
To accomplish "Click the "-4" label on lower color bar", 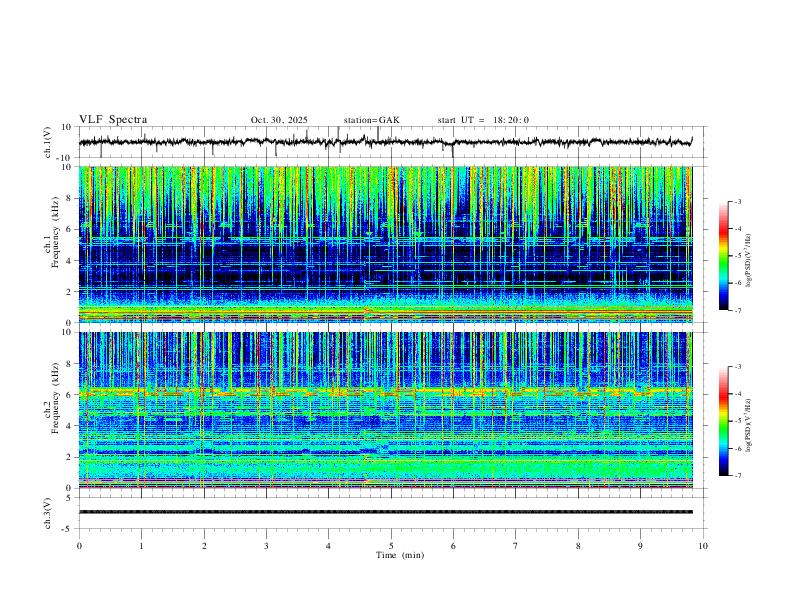I will (738, 394).
